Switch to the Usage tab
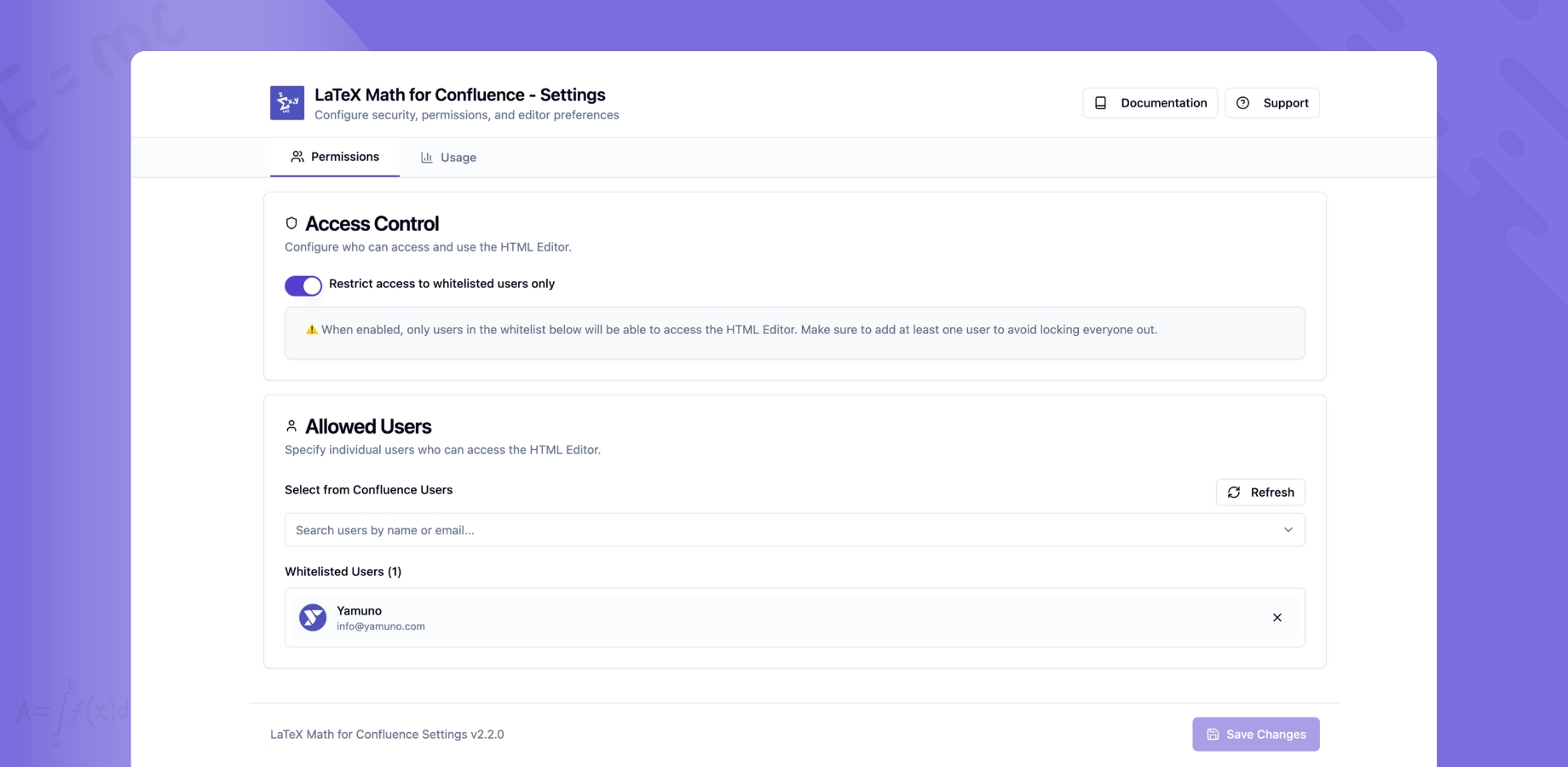The image size is (1568, 767). click(449, 157)
